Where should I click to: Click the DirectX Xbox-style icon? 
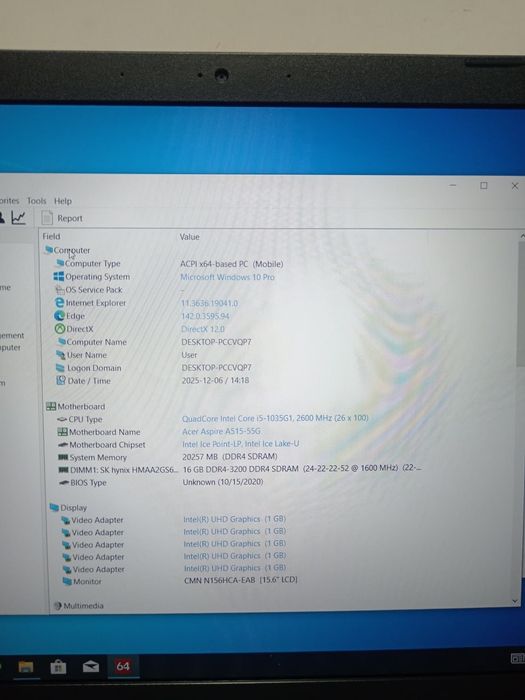[x=60, y=329]
